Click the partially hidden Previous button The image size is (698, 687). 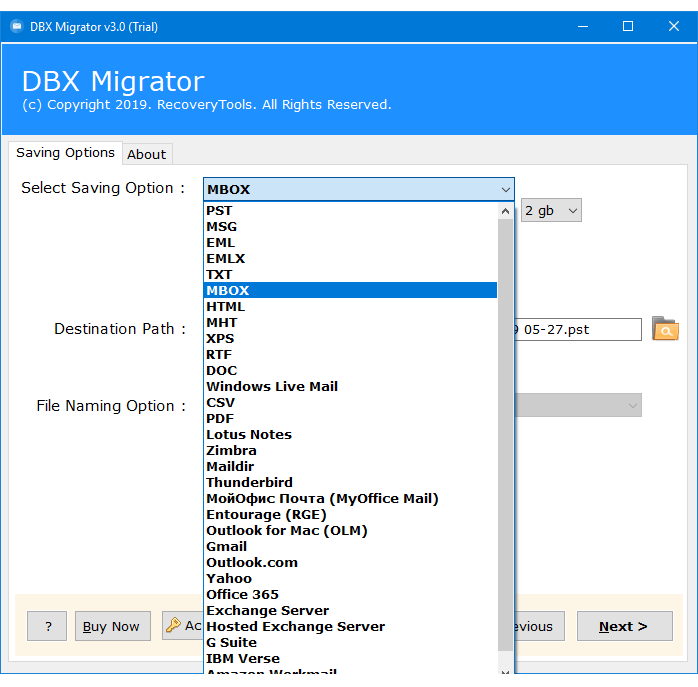[x=540, y=626]
